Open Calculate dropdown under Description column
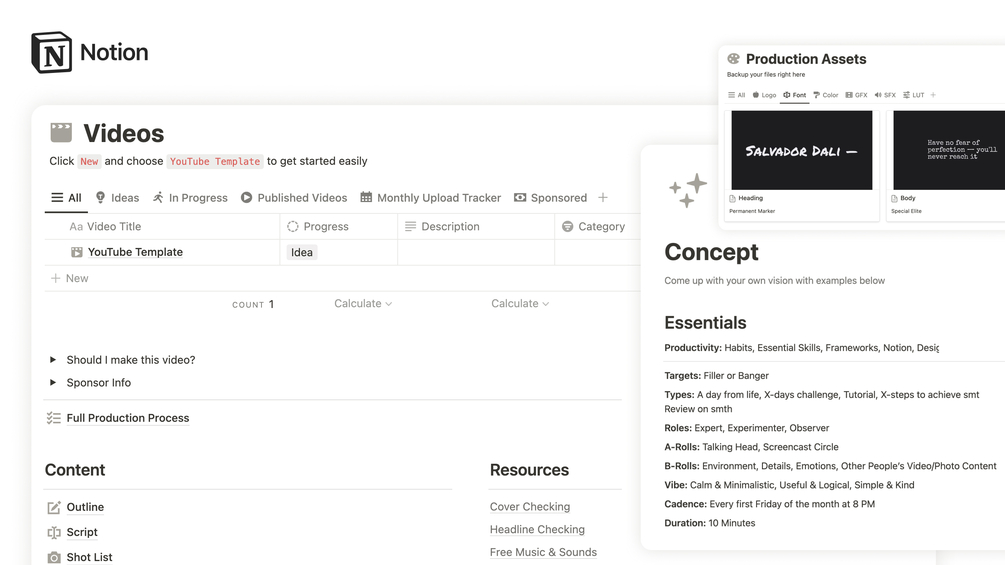This screenshot has height=565, width=1005. [520, 304]
